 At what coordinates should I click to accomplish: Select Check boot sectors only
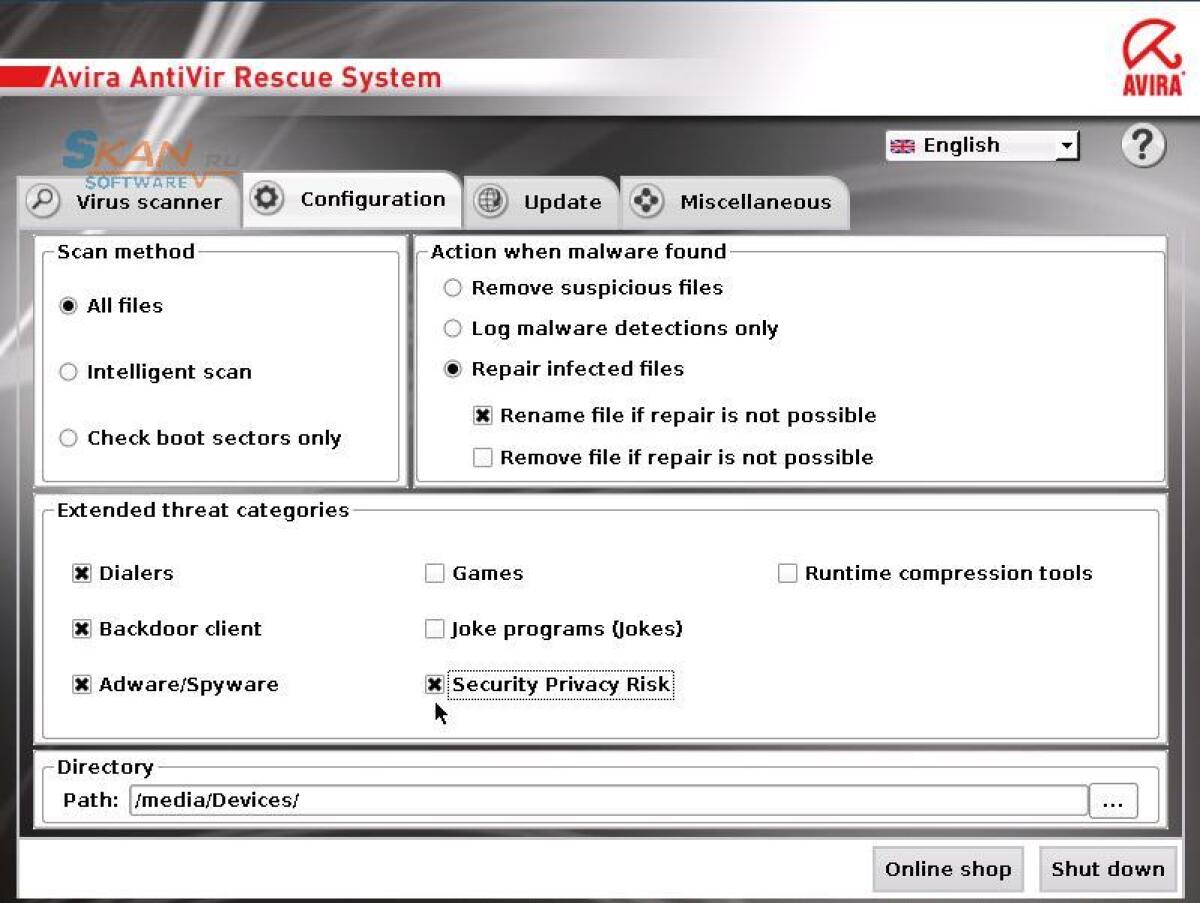(x=68, y=438)
